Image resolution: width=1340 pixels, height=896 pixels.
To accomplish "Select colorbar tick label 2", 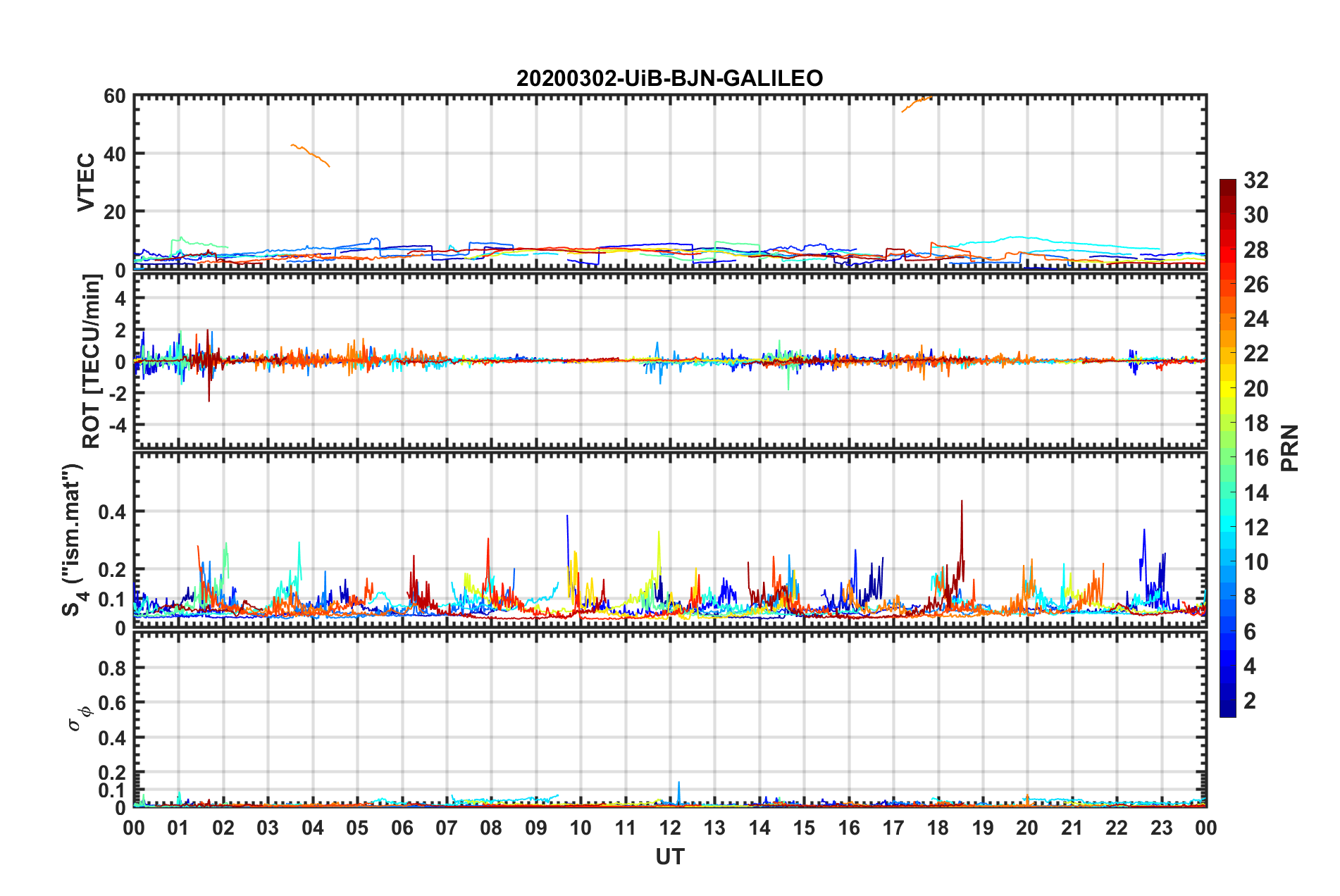I will (x=1250, y=701).
